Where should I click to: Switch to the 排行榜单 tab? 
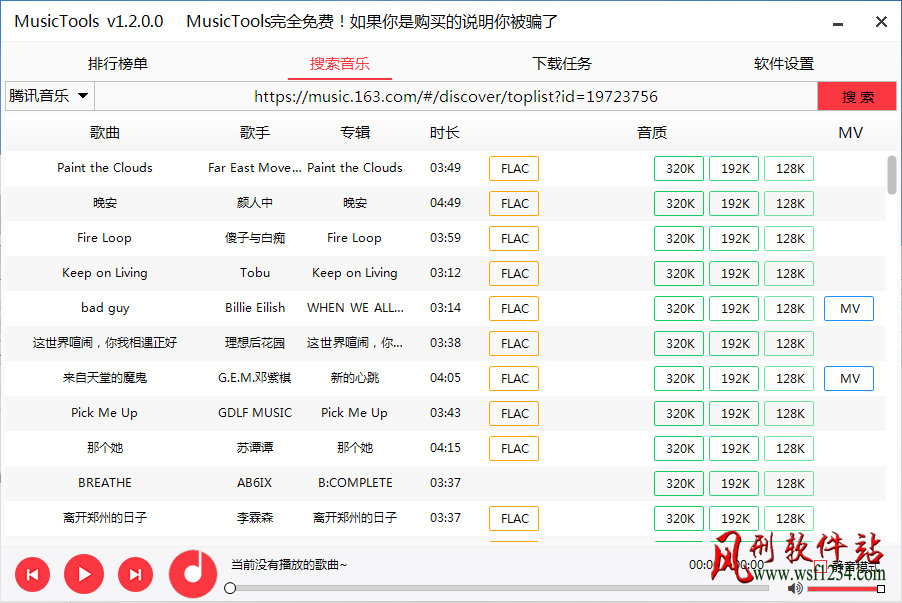[x=118, y=64]
